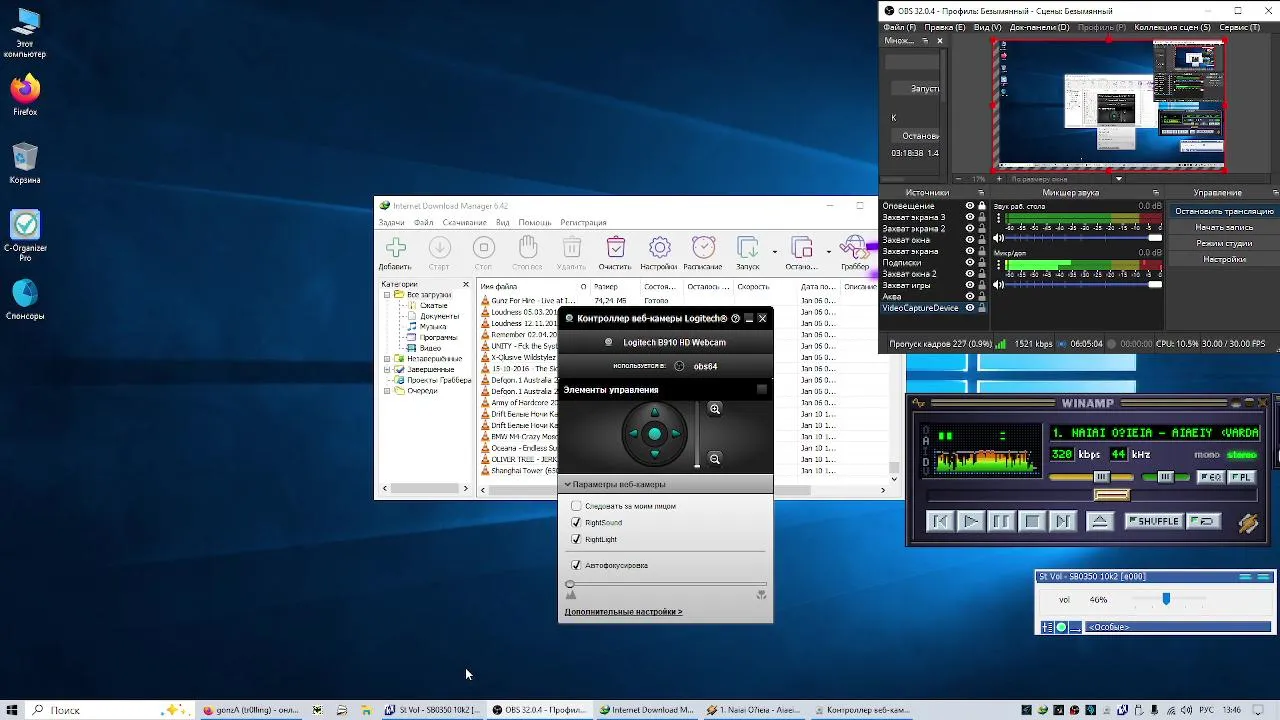Click Начать запись button in OBS
The width and height of the screenshot is (1280, 720).
[x=1224, y=228]
